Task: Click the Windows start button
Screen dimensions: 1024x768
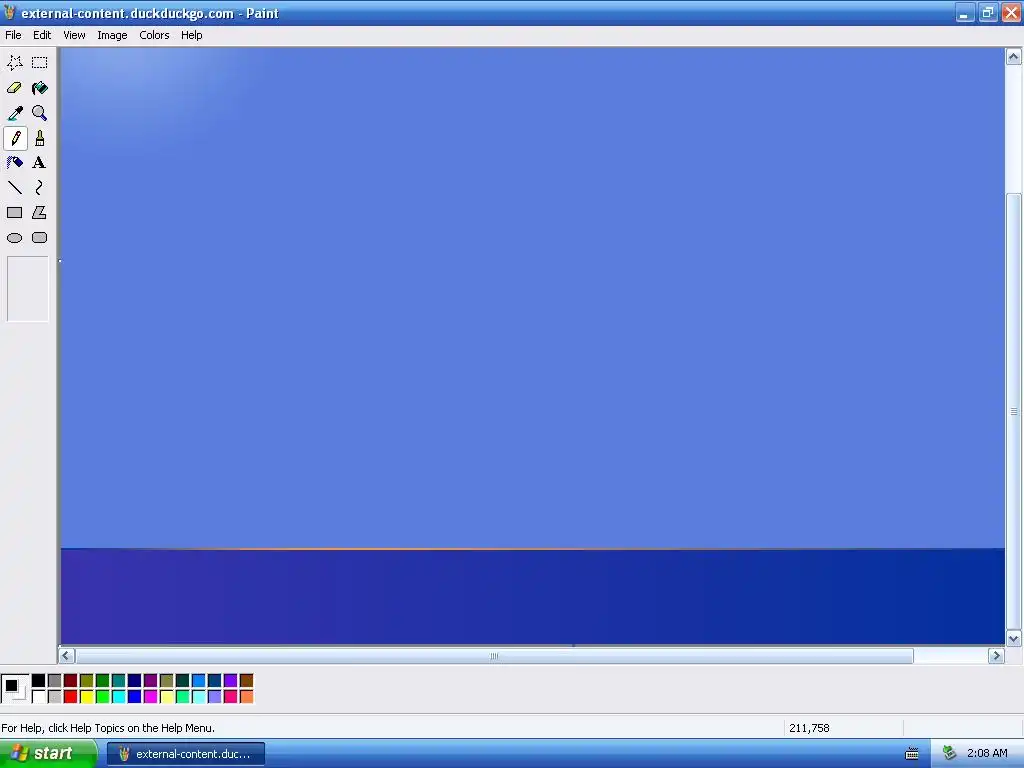Action: coord(48,754)
